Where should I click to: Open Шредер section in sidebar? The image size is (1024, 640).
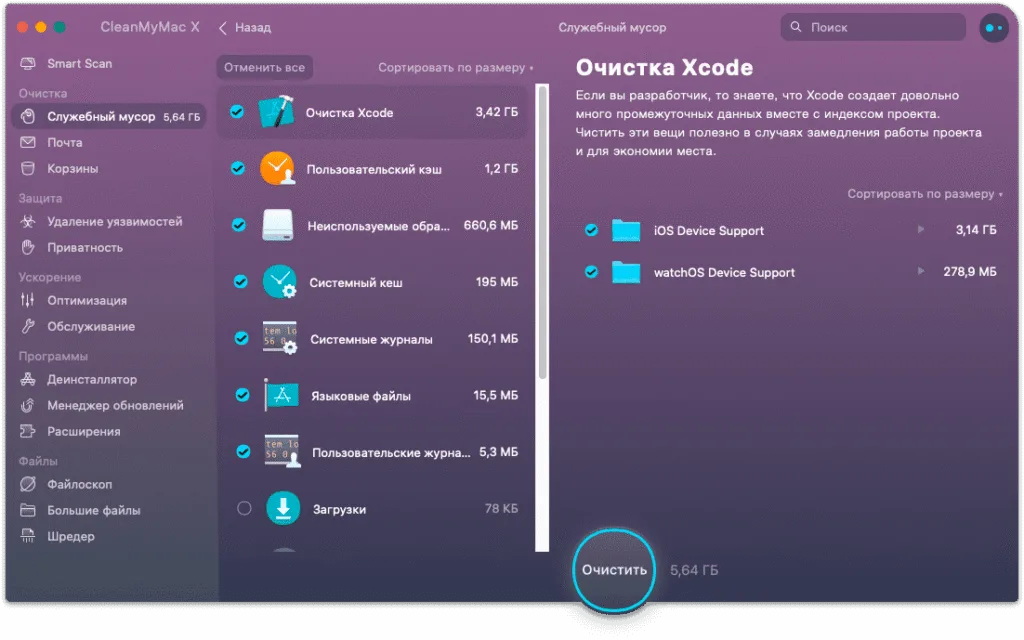click(71, 536)
